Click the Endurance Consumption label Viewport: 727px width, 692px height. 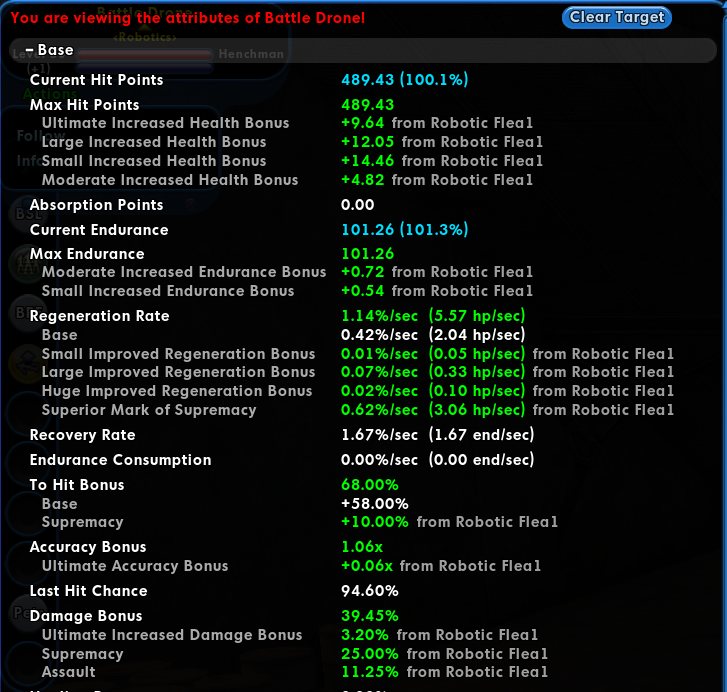click(x=121, y=460)
